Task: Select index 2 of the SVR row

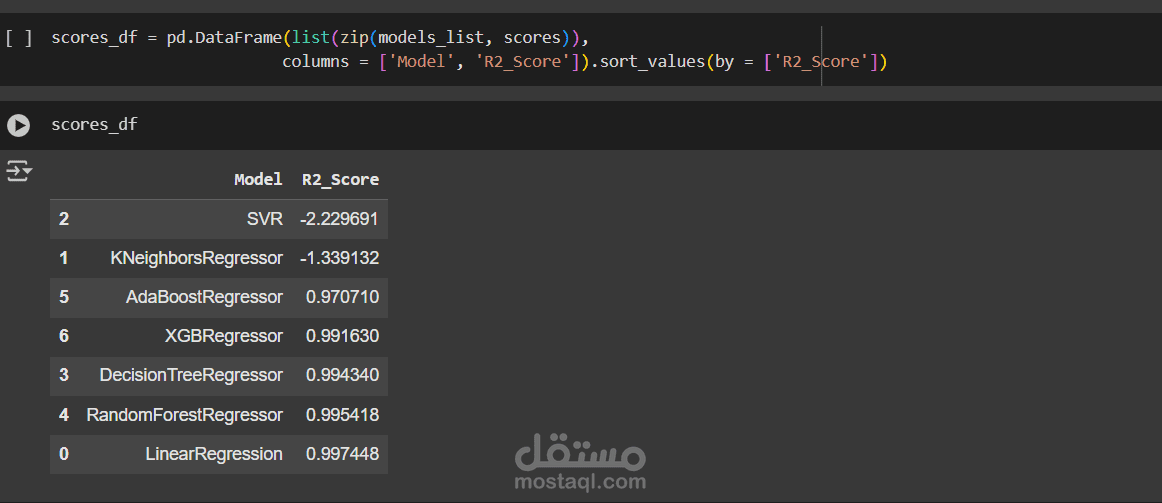Action: [64, 219]
